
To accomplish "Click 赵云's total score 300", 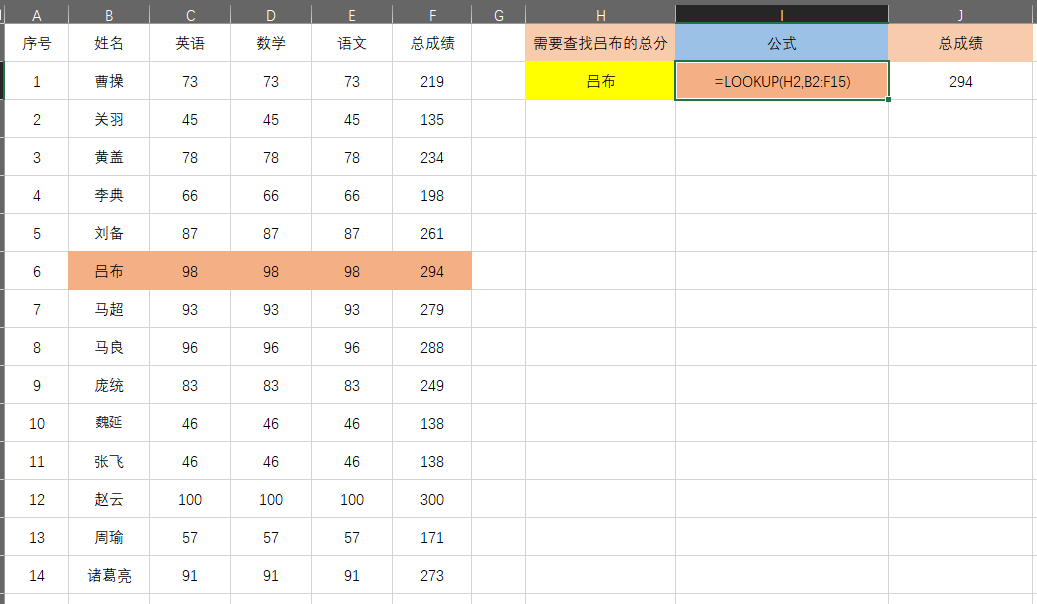I will [432, 499].
